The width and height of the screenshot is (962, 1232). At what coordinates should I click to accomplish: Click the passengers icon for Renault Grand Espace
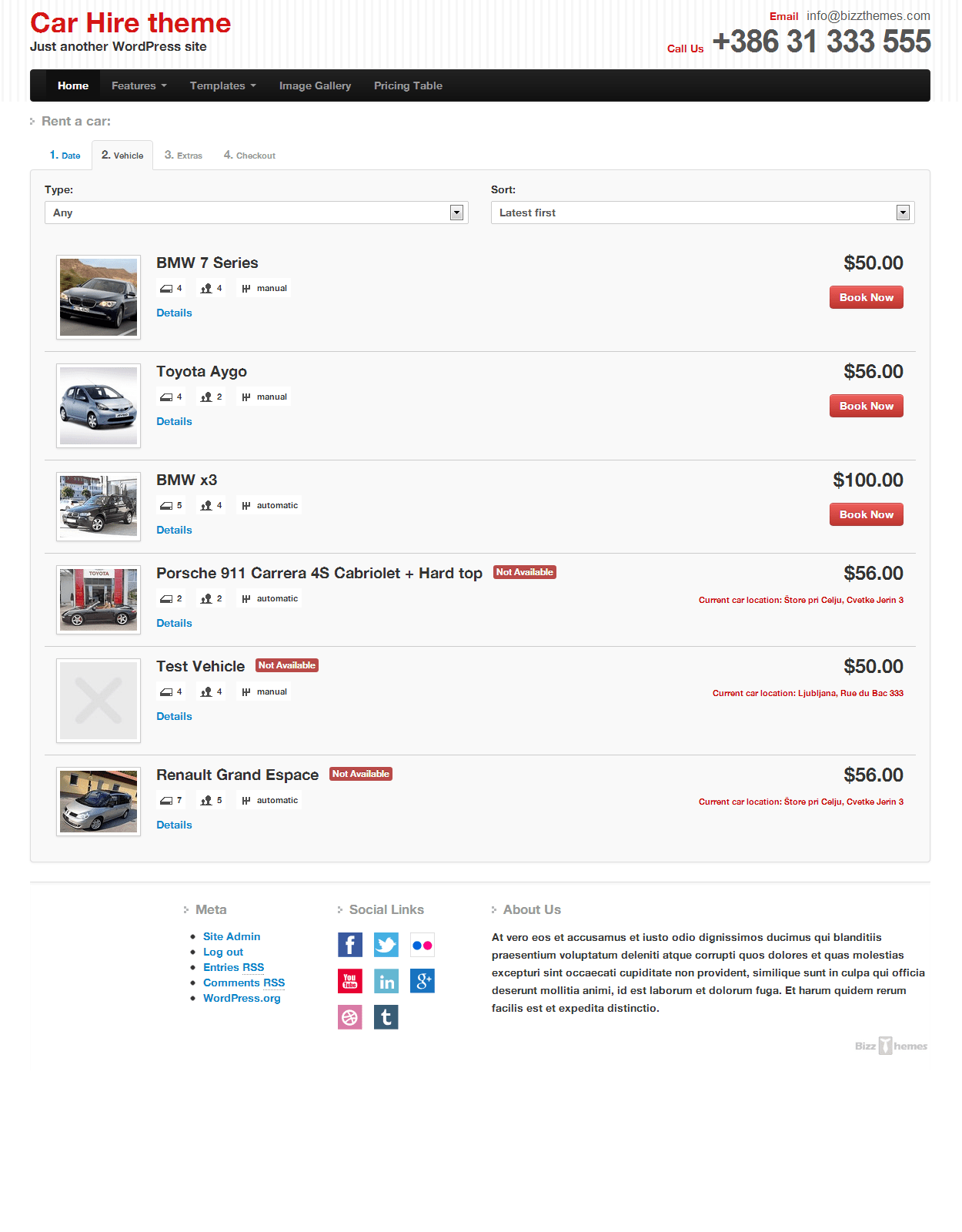coord(206,801)
